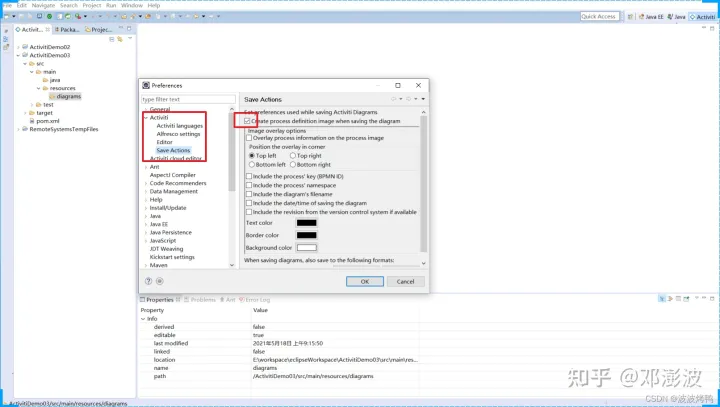Check Include the process' namespace

(249, 185)
